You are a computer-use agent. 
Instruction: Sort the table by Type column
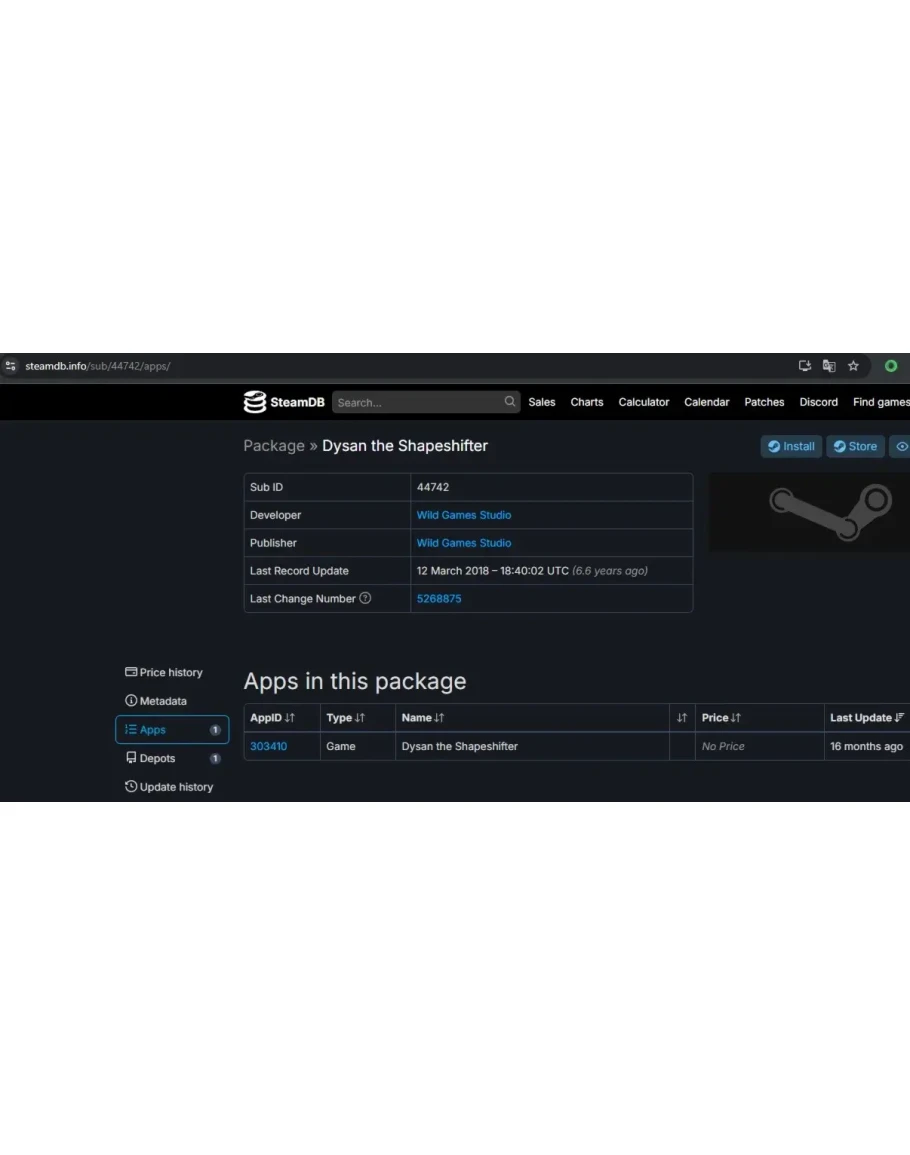(x=345, y=718)
